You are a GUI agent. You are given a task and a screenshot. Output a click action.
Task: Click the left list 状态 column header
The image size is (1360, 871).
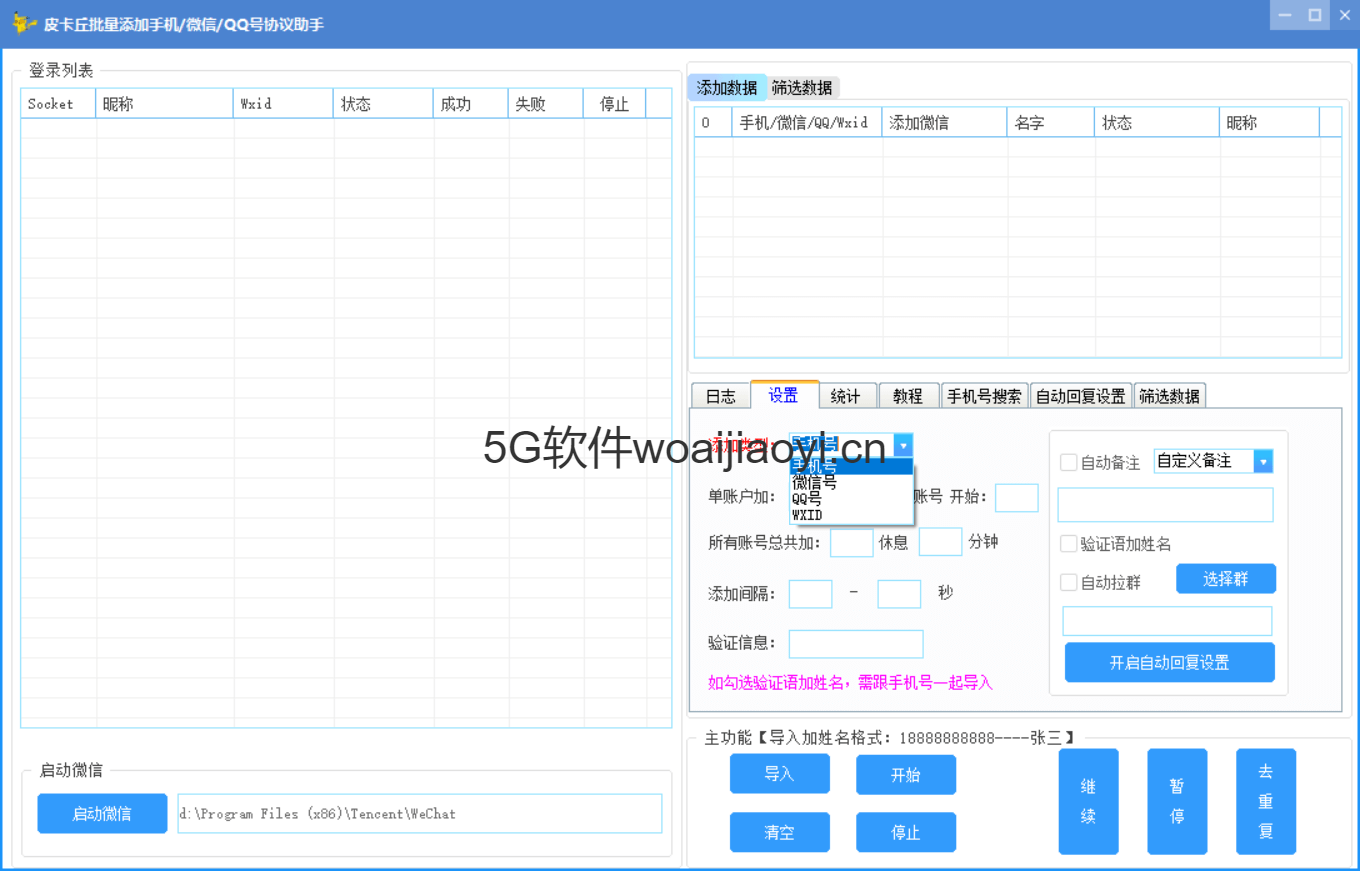[x=384, y=104]
